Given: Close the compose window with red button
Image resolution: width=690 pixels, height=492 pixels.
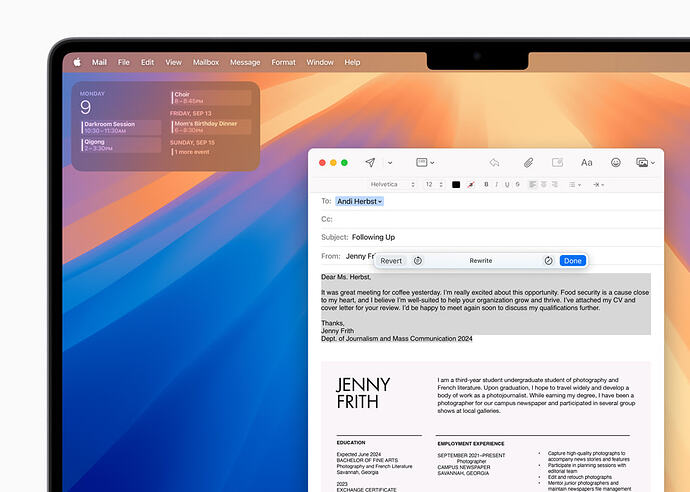Looking at the screenshot, I should click(322, 163).
